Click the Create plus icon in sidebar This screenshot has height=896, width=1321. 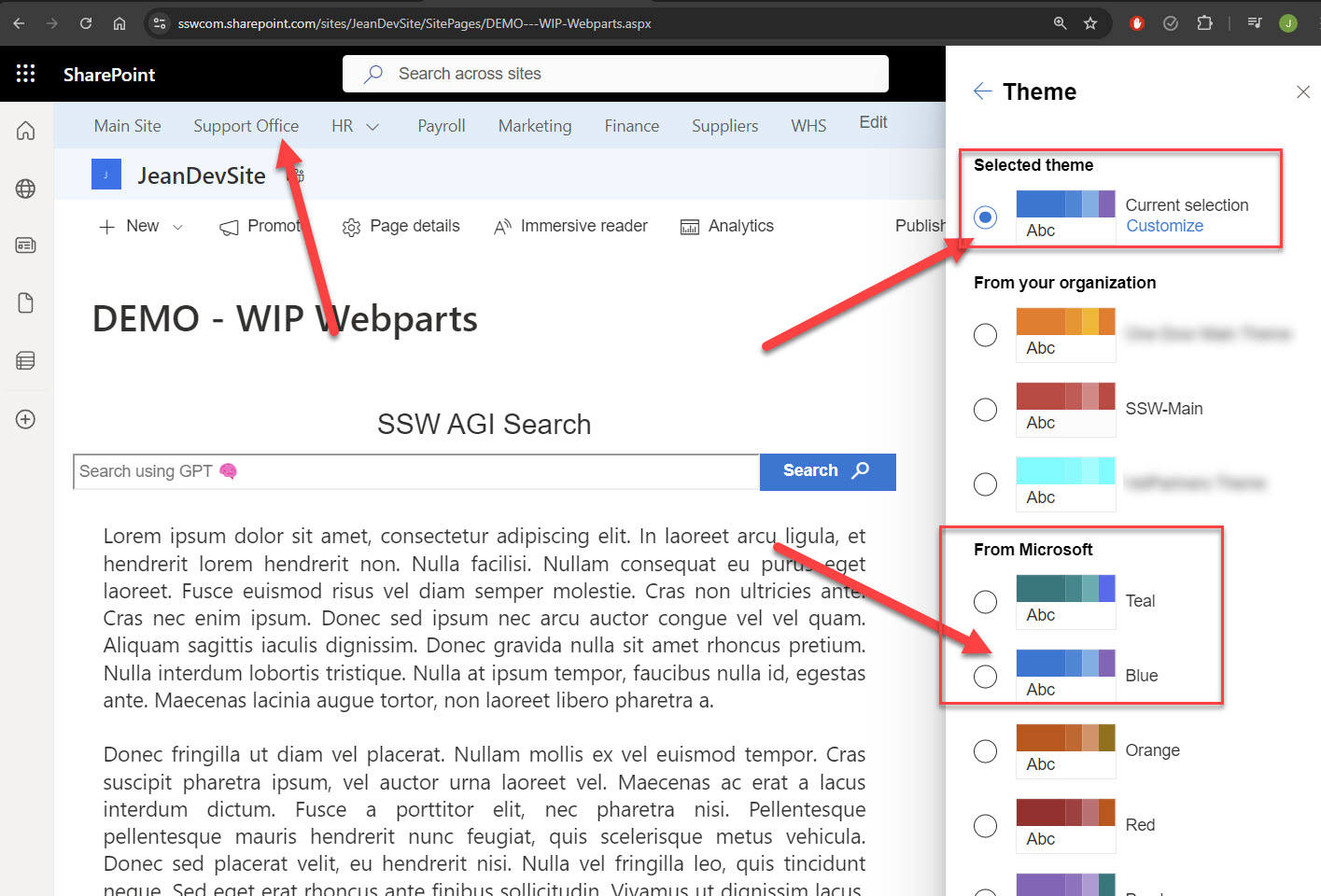tap(26, 419)
